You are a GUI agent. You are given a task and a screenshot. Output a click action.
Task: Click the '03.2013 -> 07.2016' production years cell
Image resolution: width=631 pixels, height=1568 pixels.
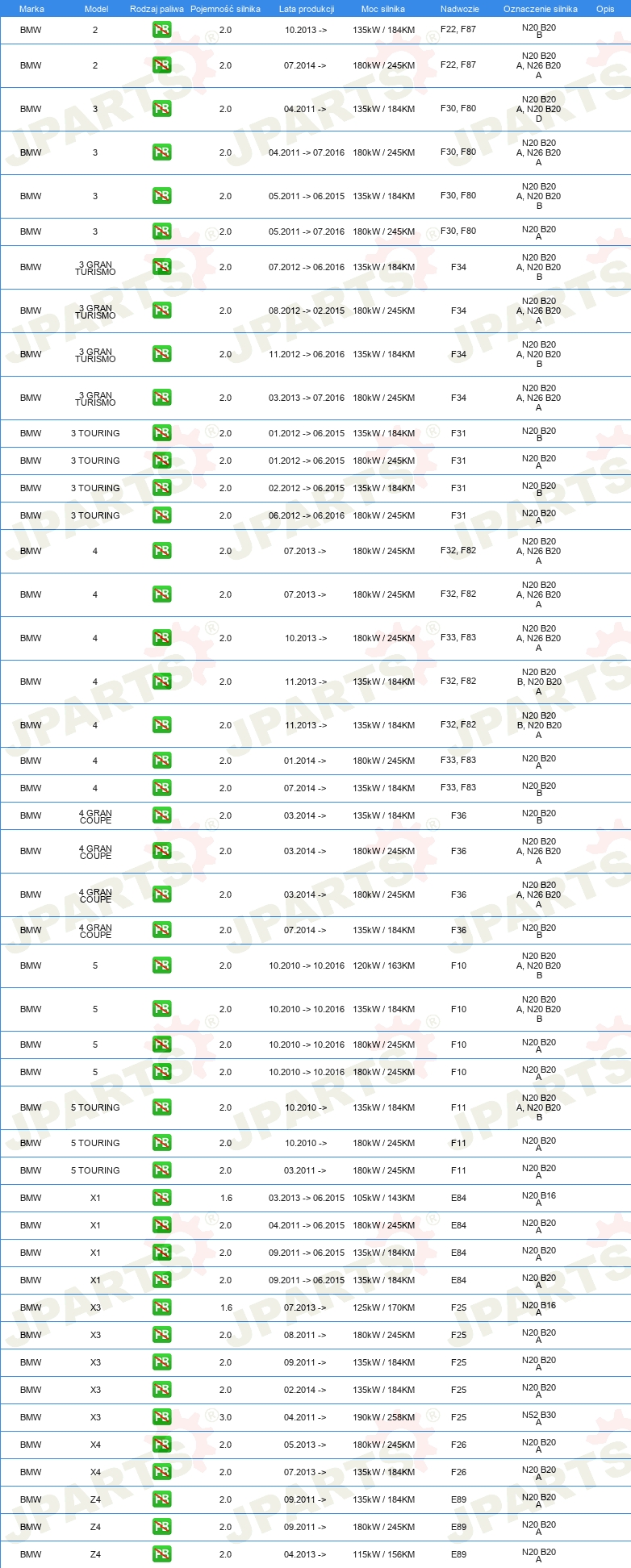click(307, 398)
